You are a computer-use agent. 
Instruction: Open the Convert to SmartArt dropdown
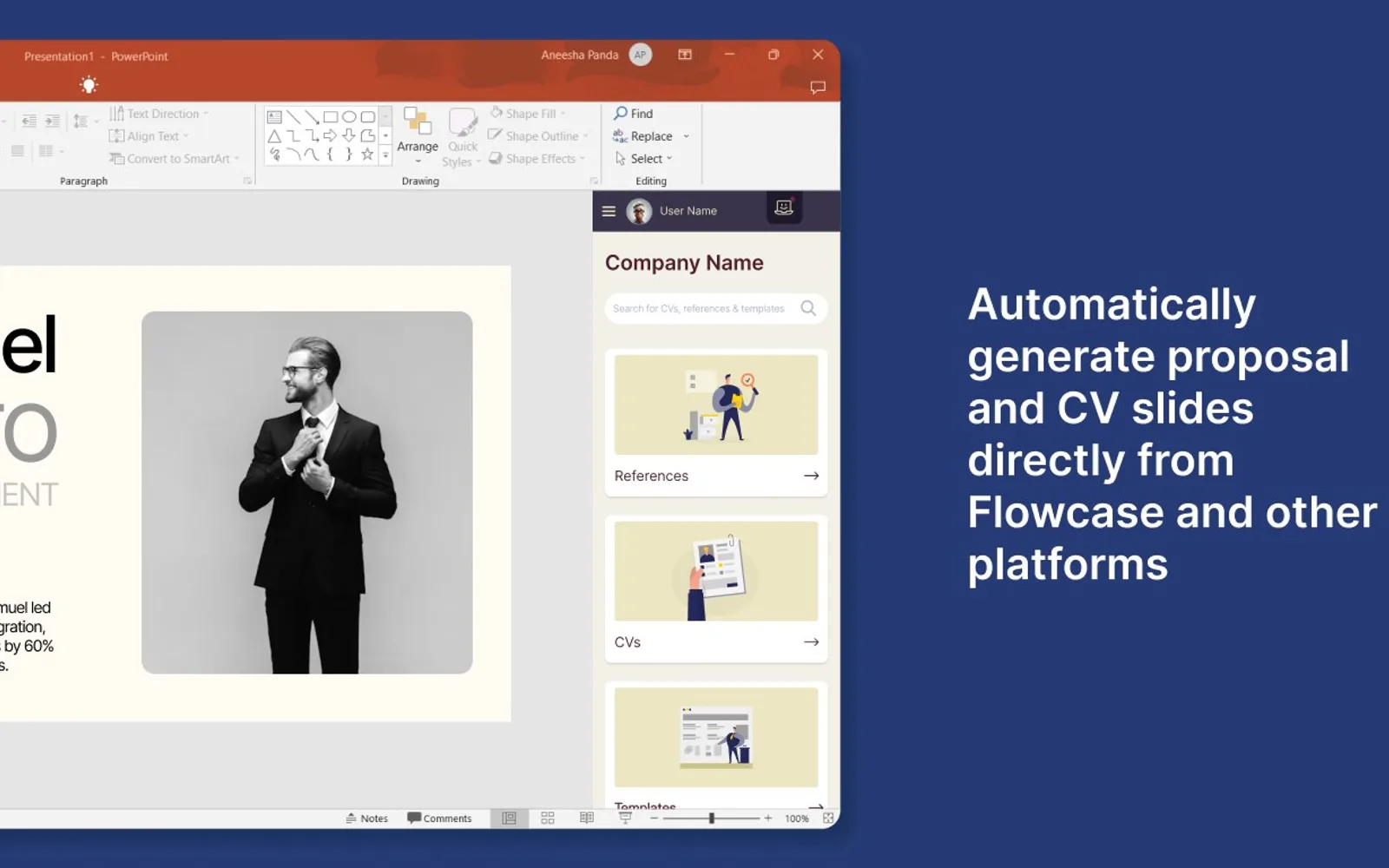(x=174, y=159)
